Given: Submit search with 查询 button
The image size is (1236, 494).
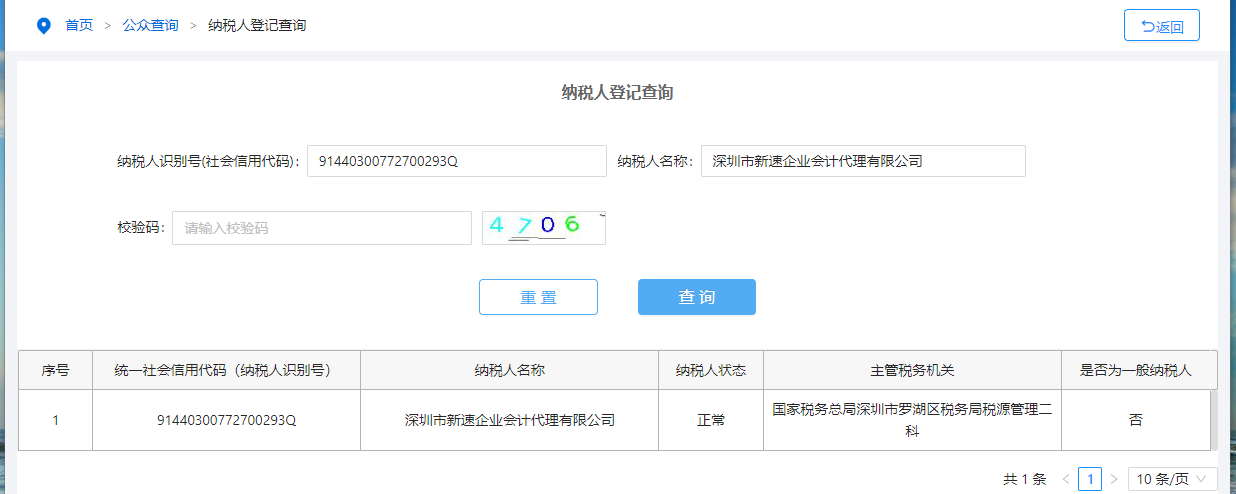Looking at the screenshot, I should [x=696, y=297].
